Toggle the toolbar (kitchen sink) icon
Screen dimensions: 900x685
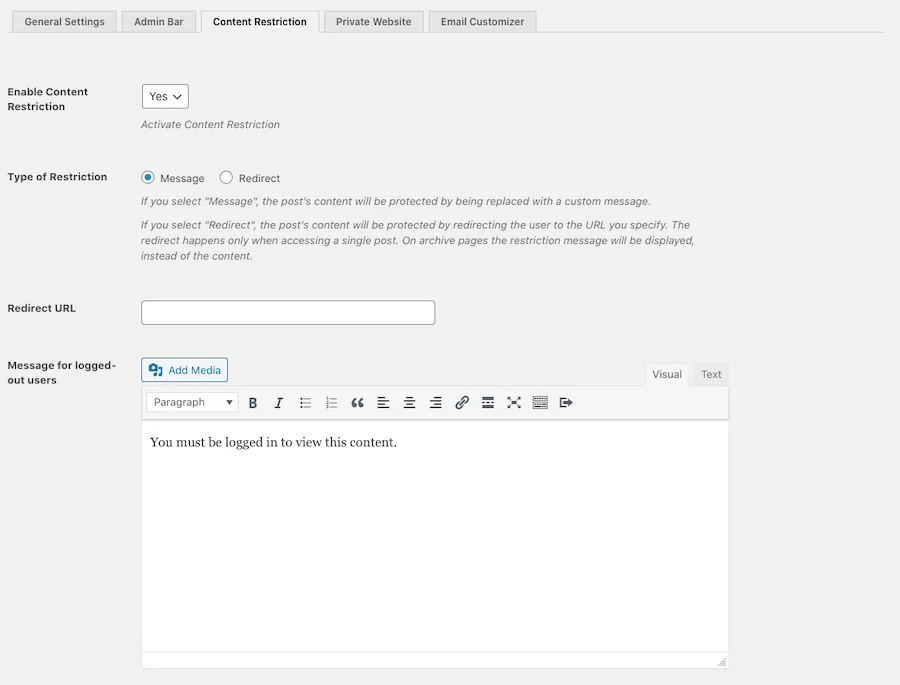[540, 403]
